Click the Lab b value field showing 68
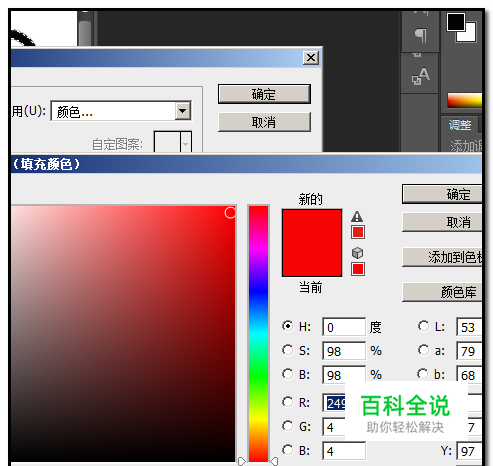 (469, 375)
